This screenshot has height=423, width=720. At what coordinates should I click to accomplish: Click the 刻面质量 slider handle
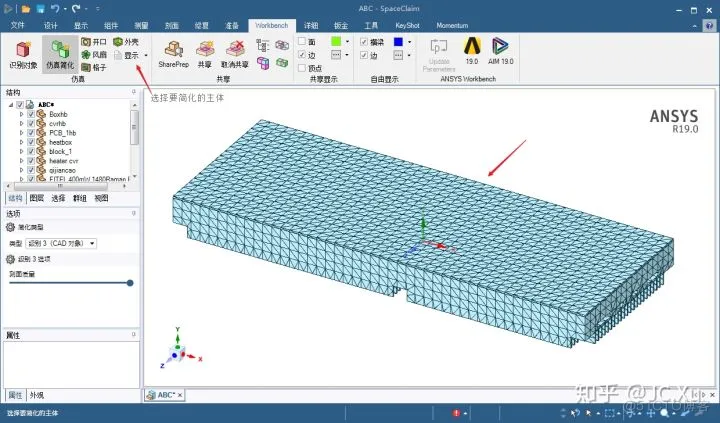(x=130, y=283)
